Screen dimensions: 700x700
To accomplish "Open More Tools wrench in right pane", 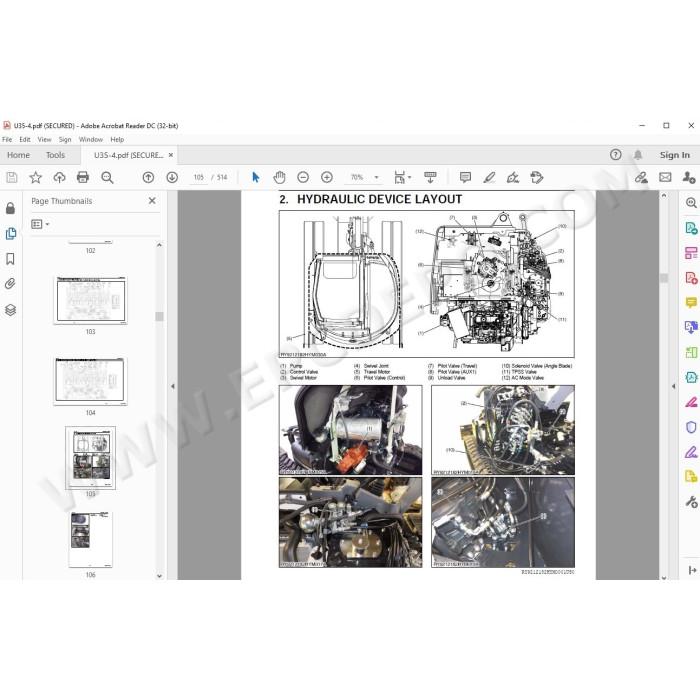I will pos(691,502).
